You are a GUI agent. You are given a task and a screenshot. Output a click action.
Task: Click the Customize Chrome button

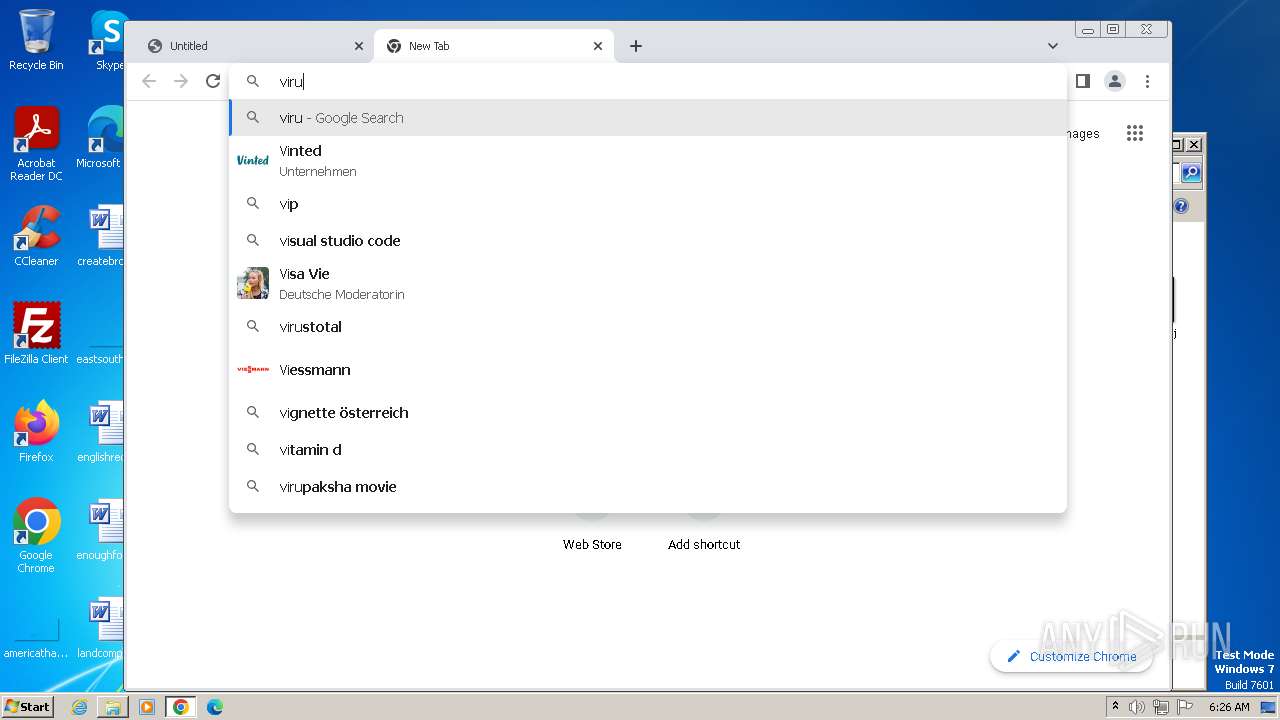[x=1071, y=656]
